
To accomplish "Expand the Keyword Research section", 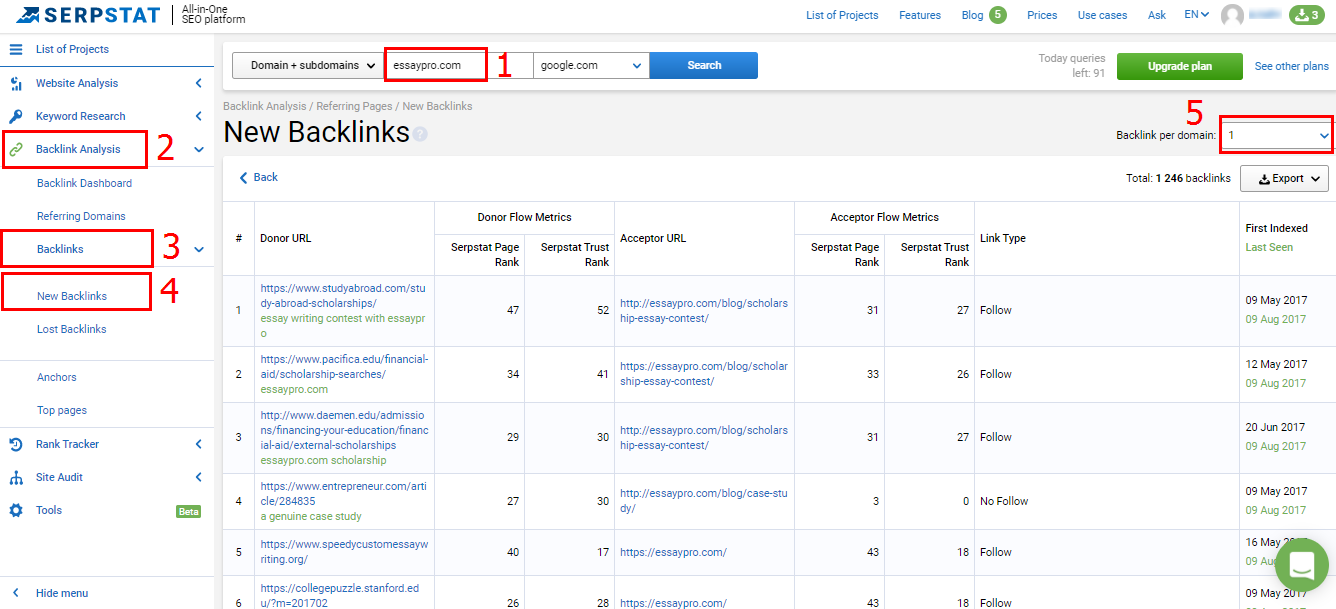I will (198, 116).
